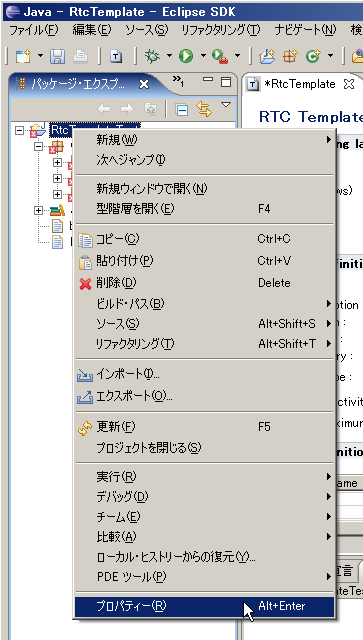
Task: Collapse the RtcTemplate project tree node
Action: pos(19,130)
